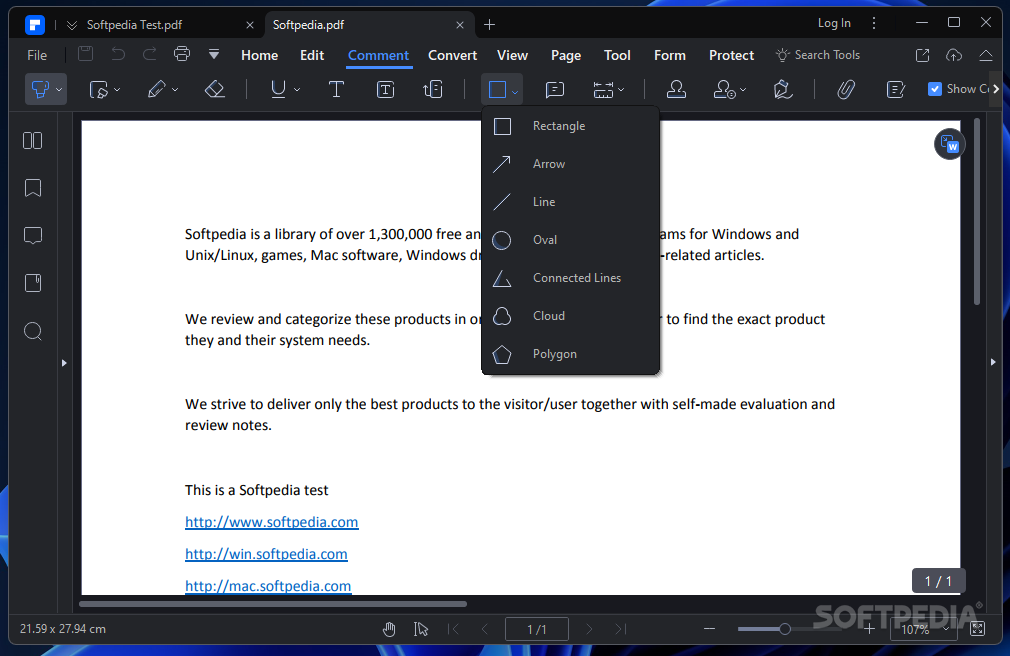1010x656 pixels.
Task: Expand underline style dropdown arrow
Action: 297,90
